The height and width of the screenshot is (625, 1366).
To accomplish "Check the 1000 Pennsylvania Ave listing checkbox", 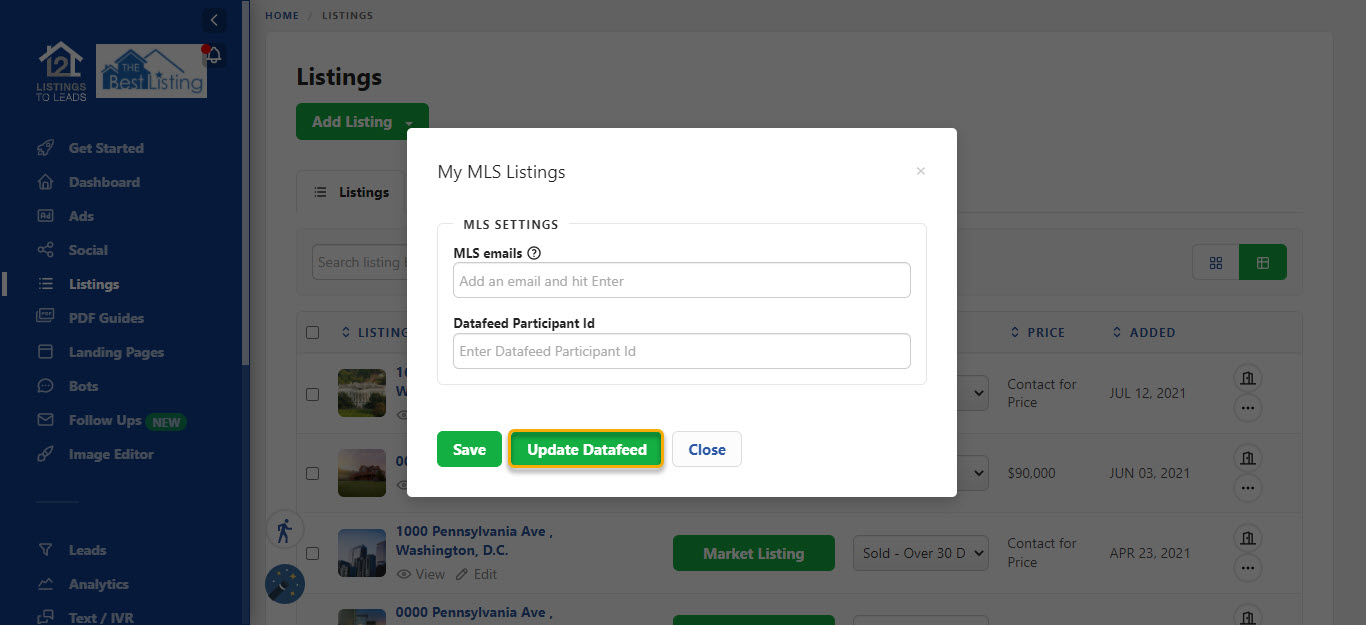I will pos(312,553).
